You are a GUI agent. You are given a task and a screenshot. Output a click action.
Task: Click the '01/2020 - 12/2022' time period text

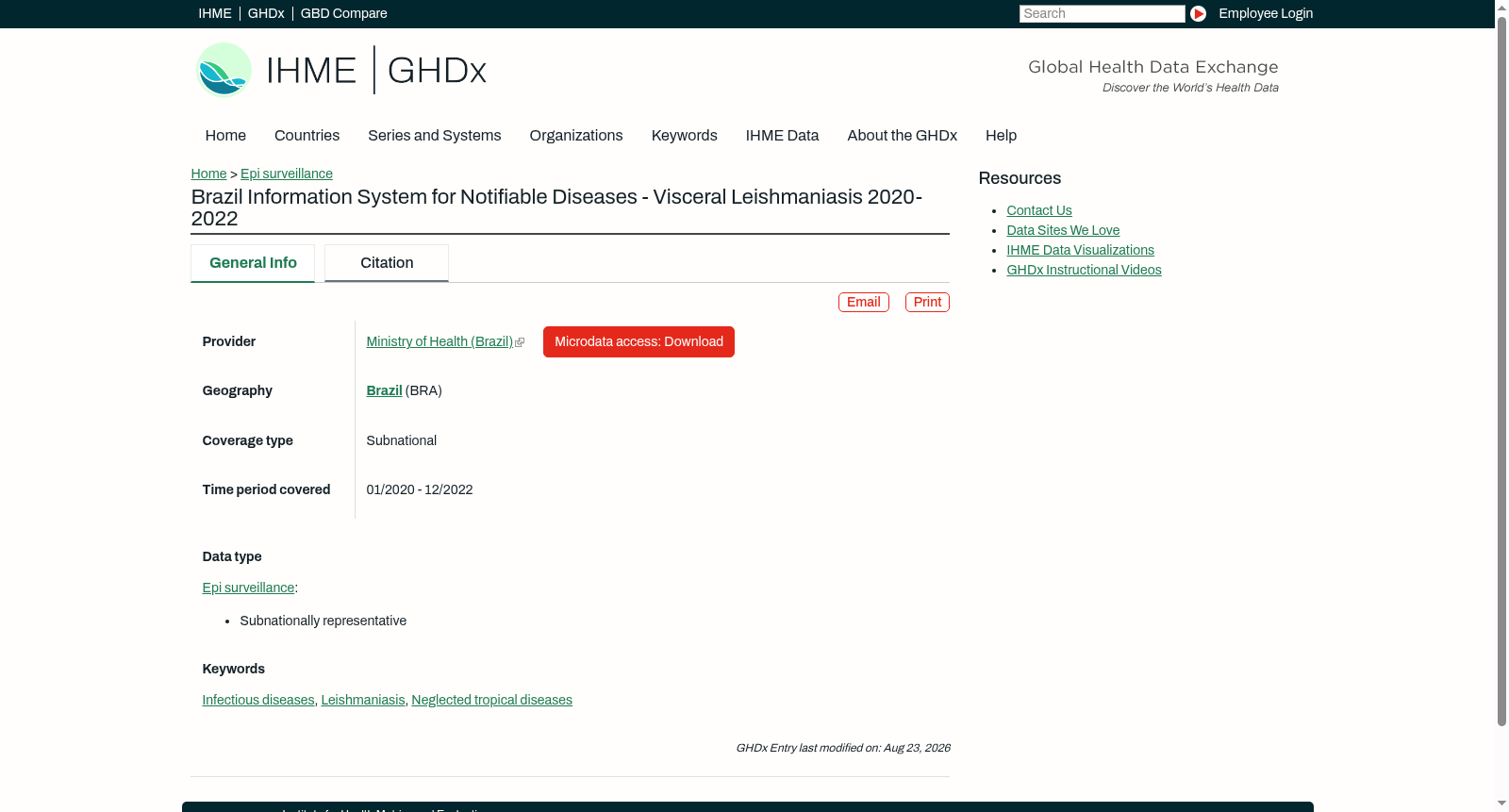420,489
